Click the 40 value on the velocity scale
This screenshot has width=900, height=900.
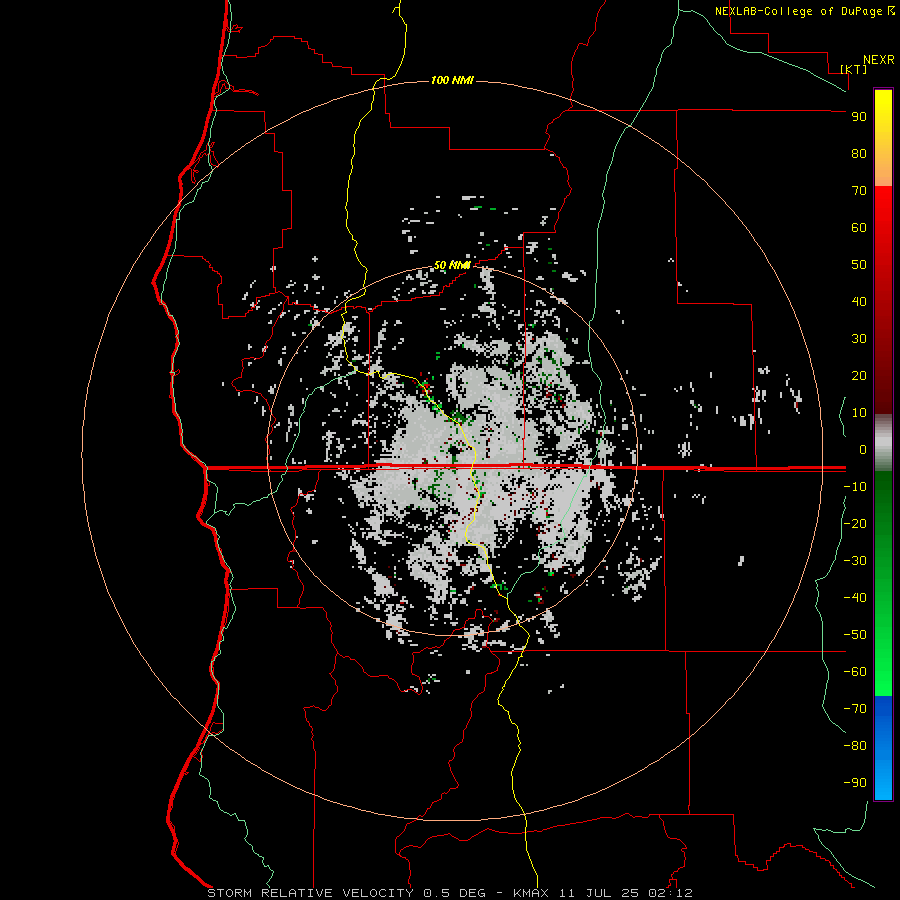pos(859,302)
